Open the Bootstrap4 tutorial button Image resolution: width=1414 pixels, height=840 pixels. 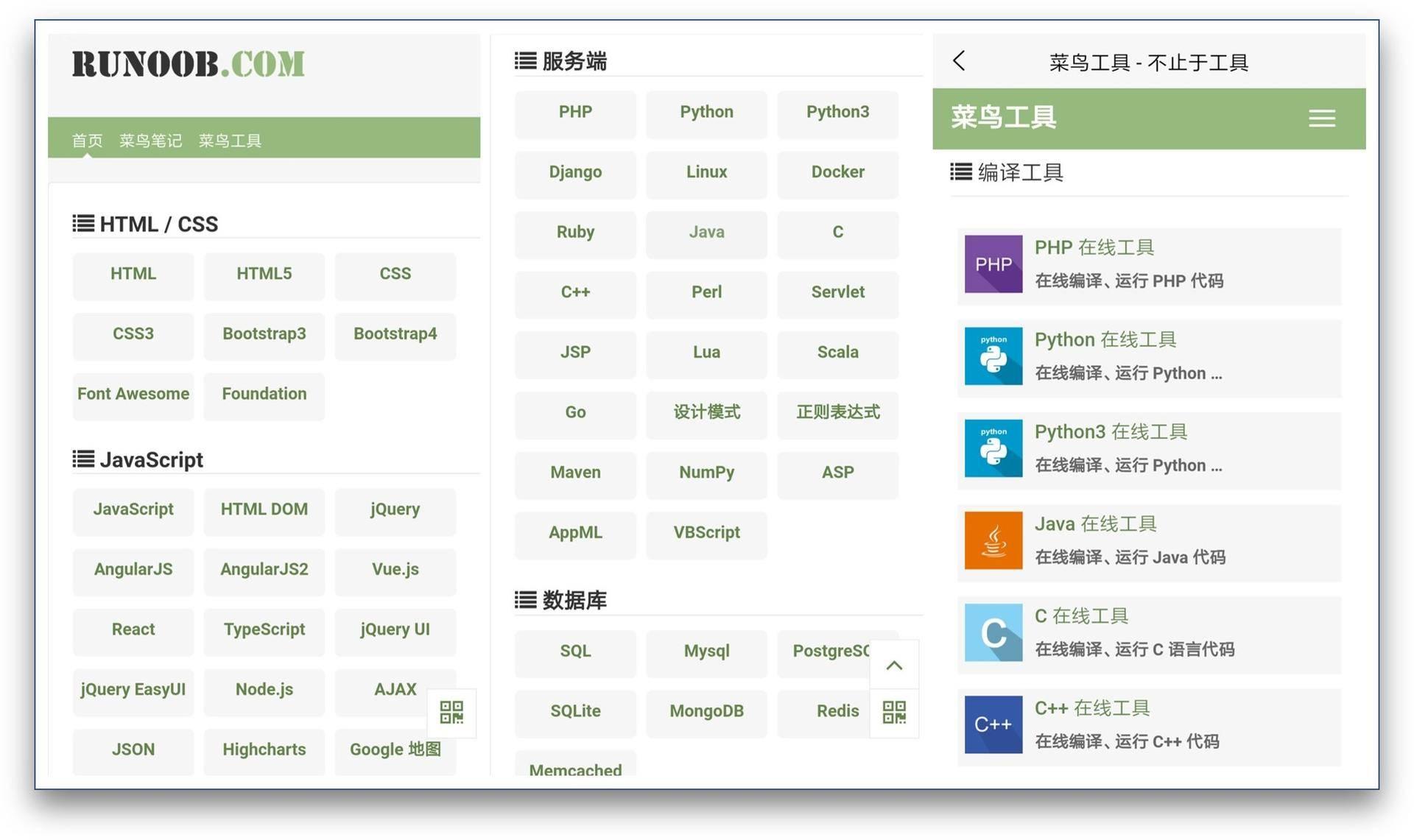[395, 334]
